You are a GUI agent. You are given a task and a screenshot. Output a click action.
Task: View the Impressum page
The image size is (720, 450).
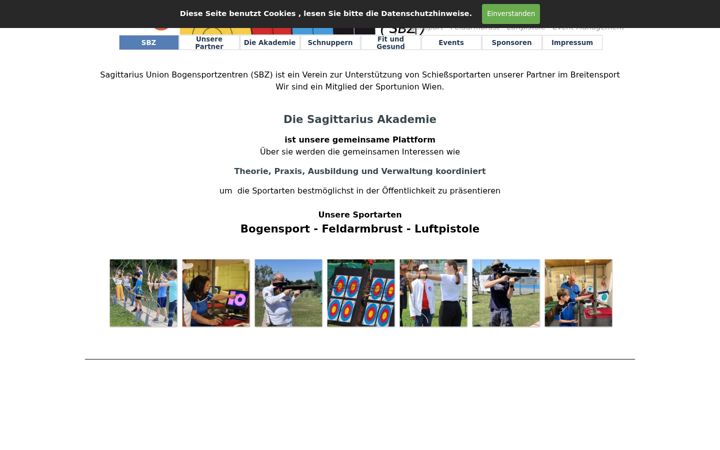[x=572, y=43]
